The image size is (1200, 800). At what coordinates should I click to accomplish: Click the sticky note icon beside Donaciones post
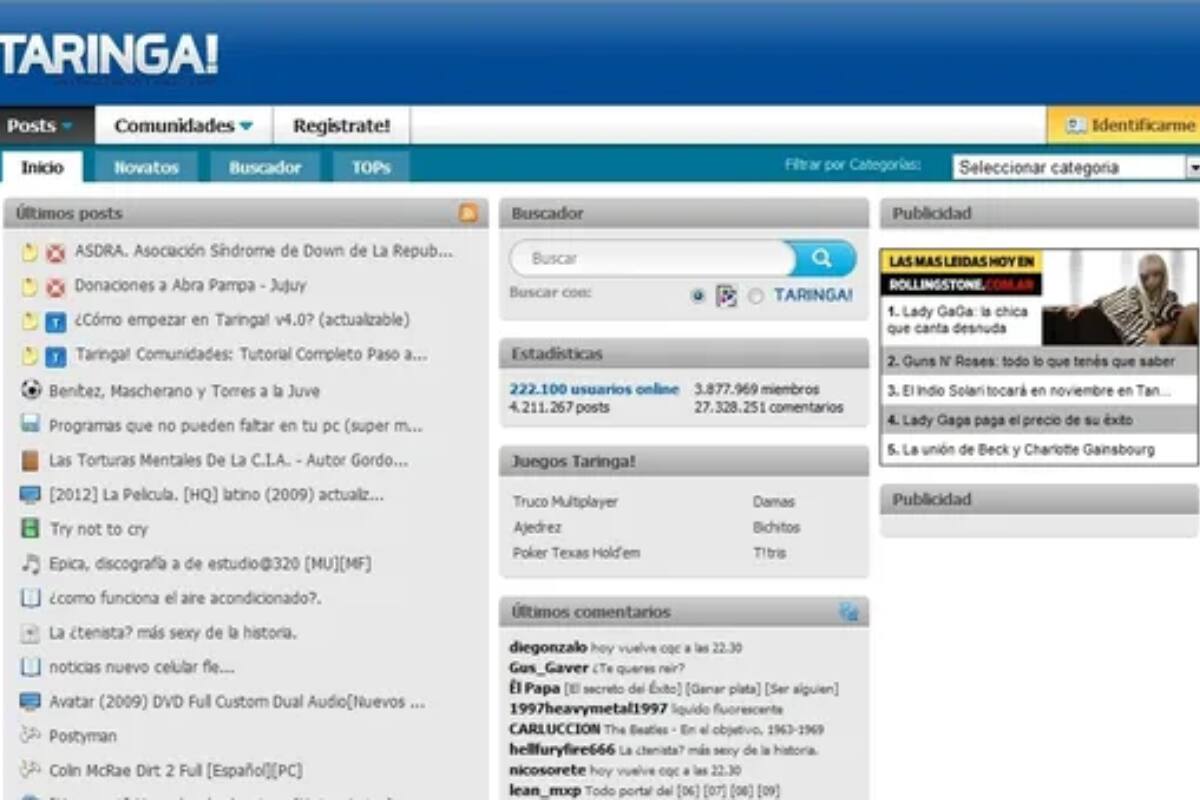coord(30,287)
